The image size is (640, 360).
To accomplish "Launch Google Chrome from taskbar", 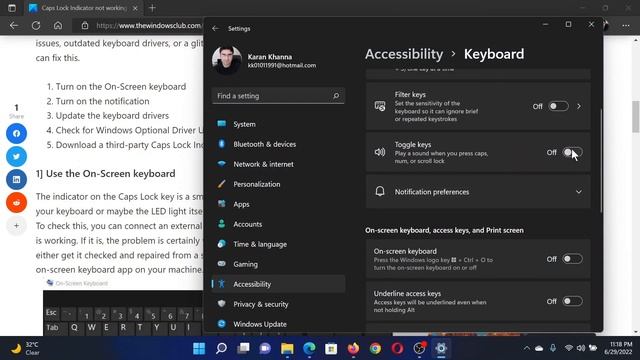I will point(376,348).
